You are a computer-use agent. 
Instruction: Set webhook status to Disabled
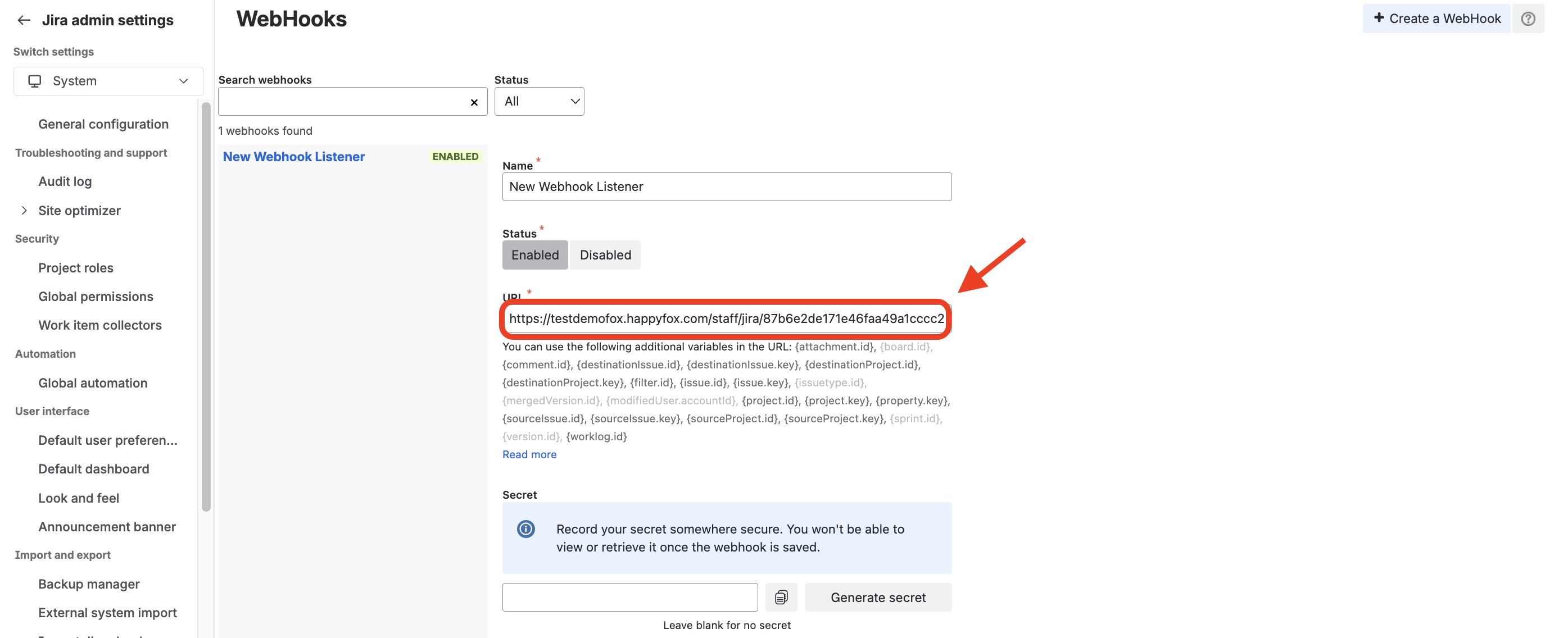click(x=605, y=255)
